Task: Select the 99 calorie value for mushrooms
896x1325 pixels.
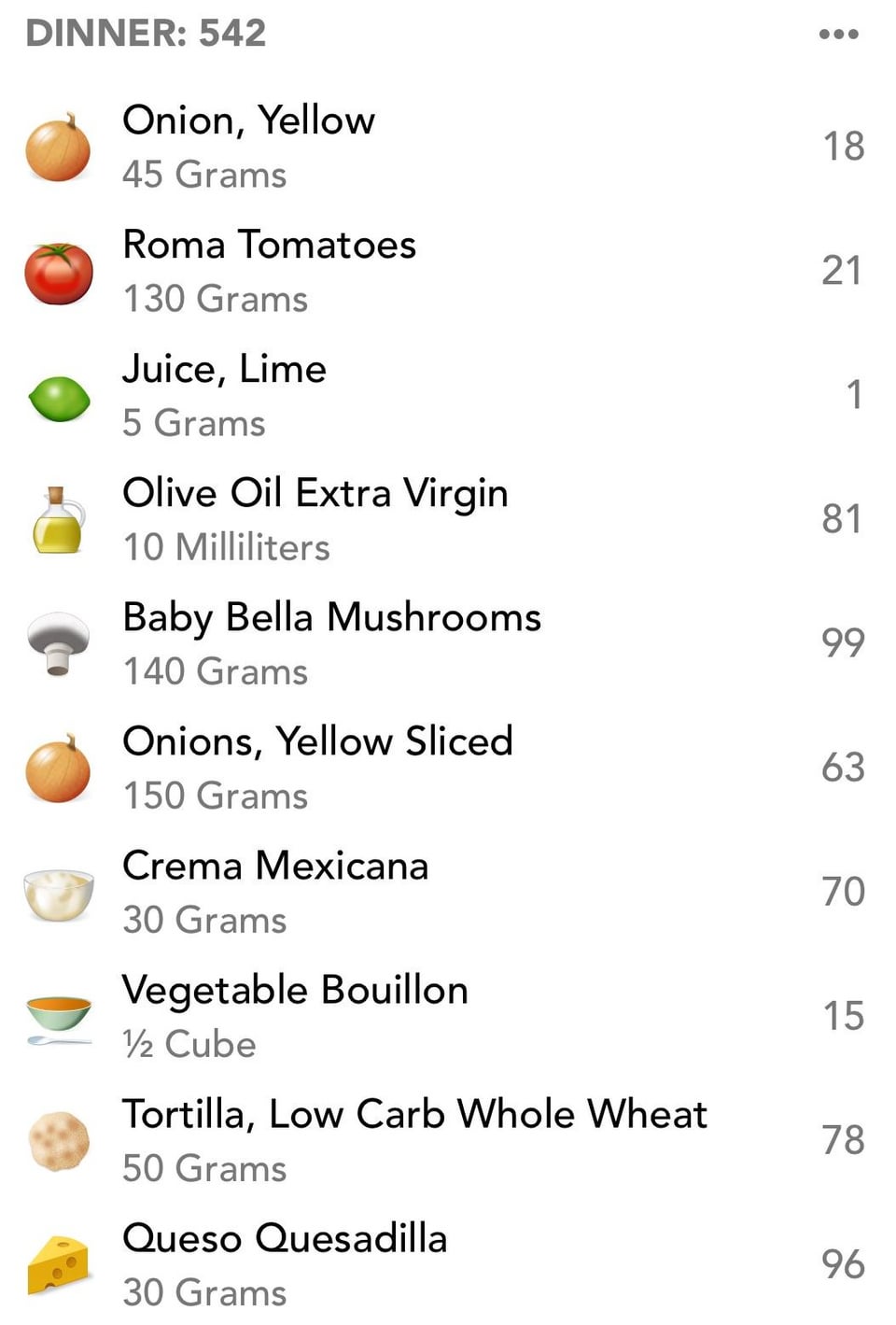Action: [843, 643]
